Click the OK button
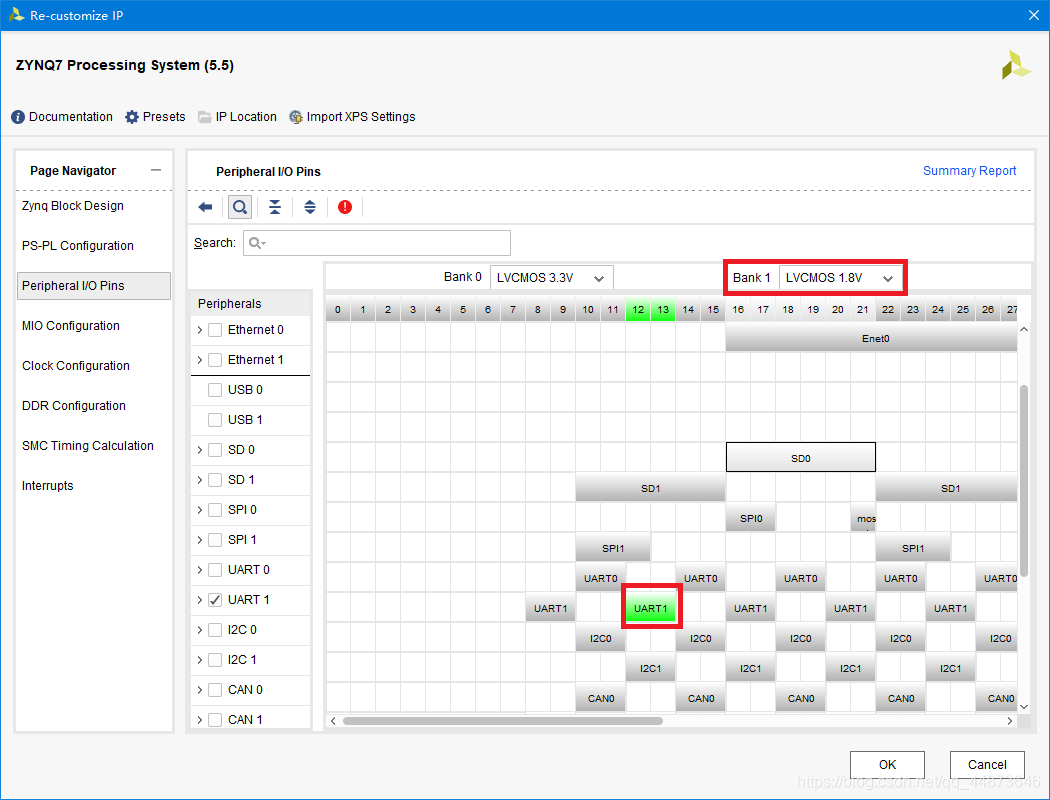Viewport: 1050px width, 800px height. [887, 765]
